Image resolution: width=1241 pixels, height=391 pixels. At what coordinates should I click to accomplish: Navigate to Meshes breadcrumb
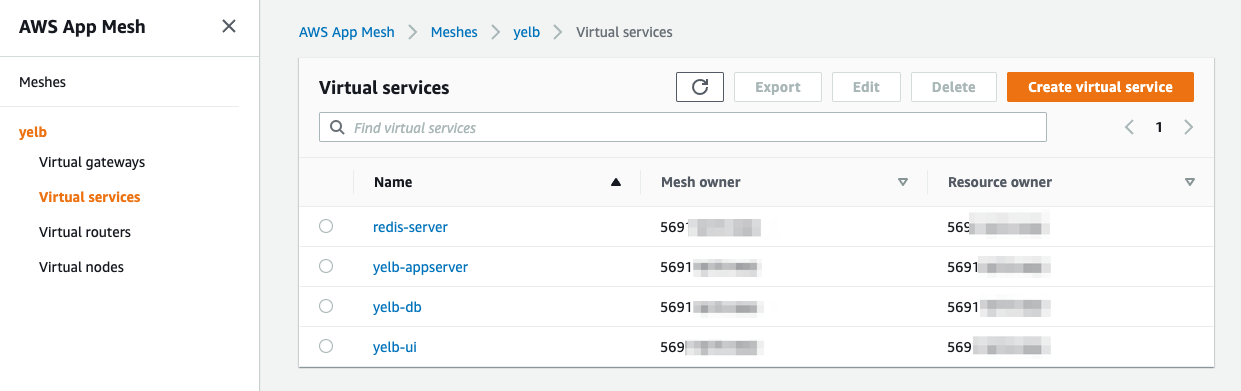(x=454, y=32)
